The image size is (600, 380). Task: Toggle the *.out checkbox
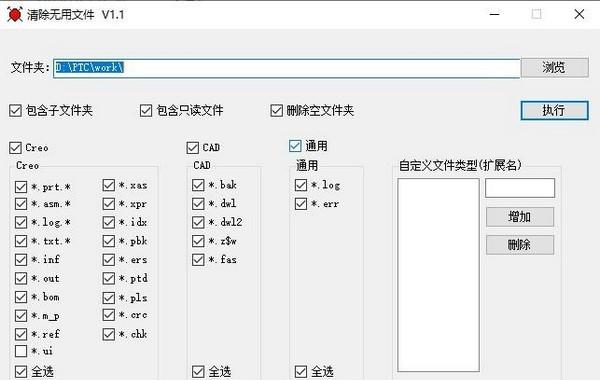[21, 278]
